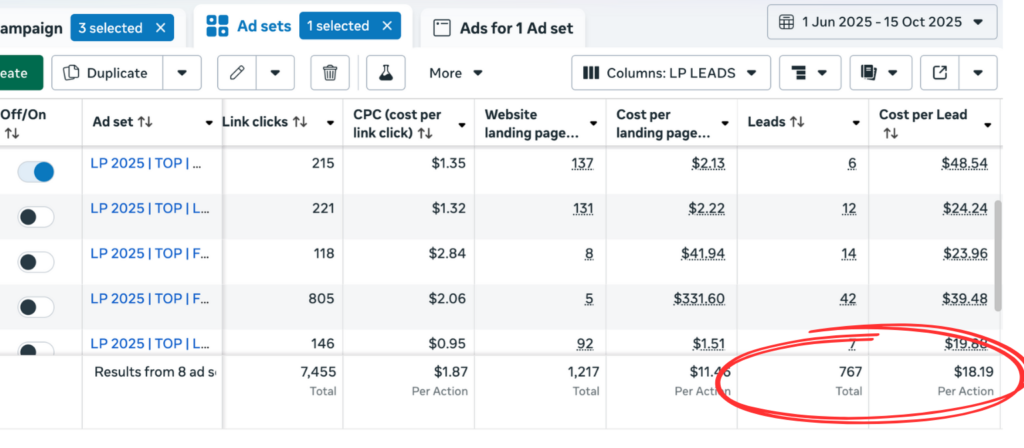Screen dimensions: 1024x448
Task: Clear the 1 selected ad sets filter
Action: tap(388, 24)
